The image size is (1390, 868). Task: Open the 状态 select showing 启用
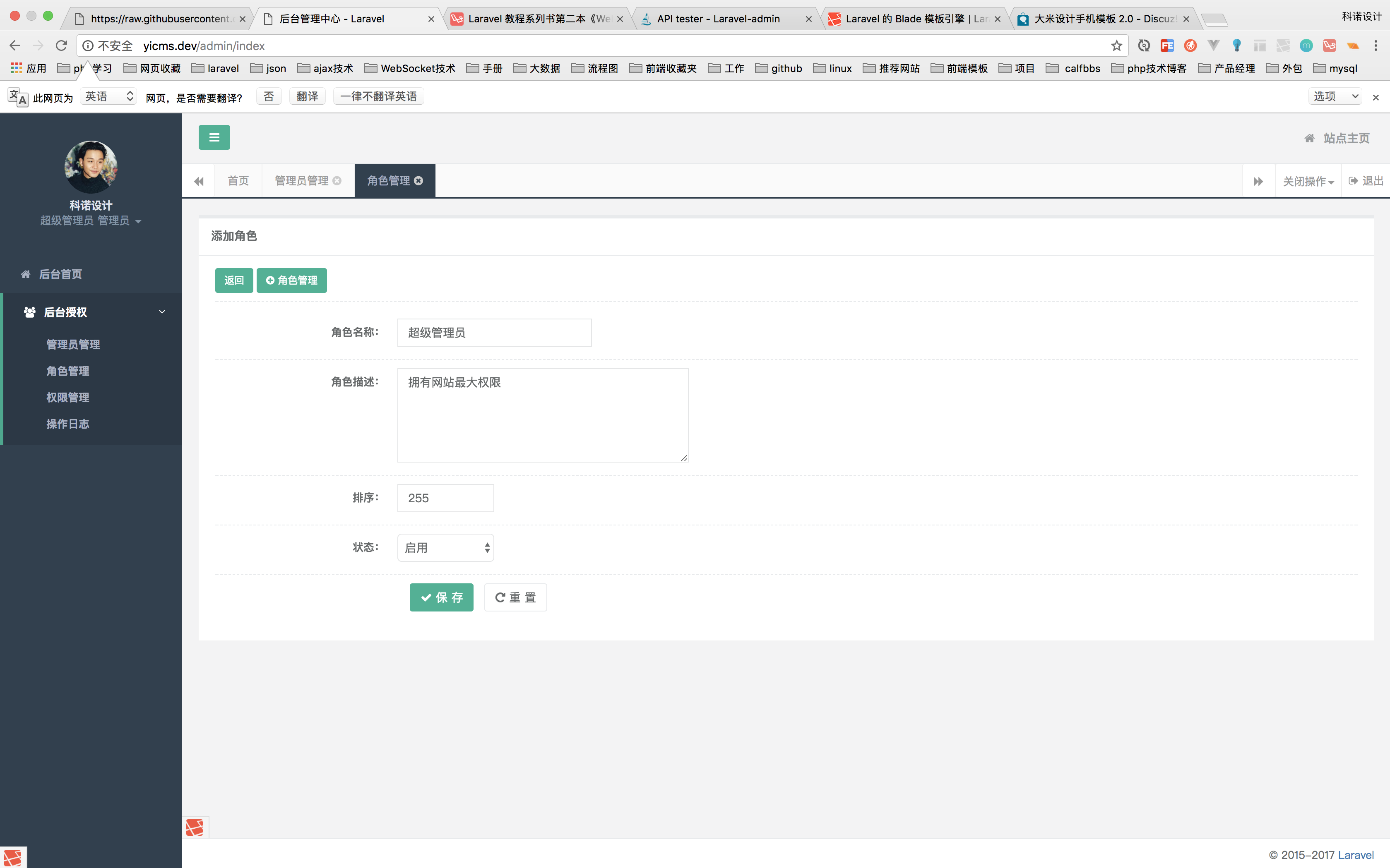coord(446,548)
